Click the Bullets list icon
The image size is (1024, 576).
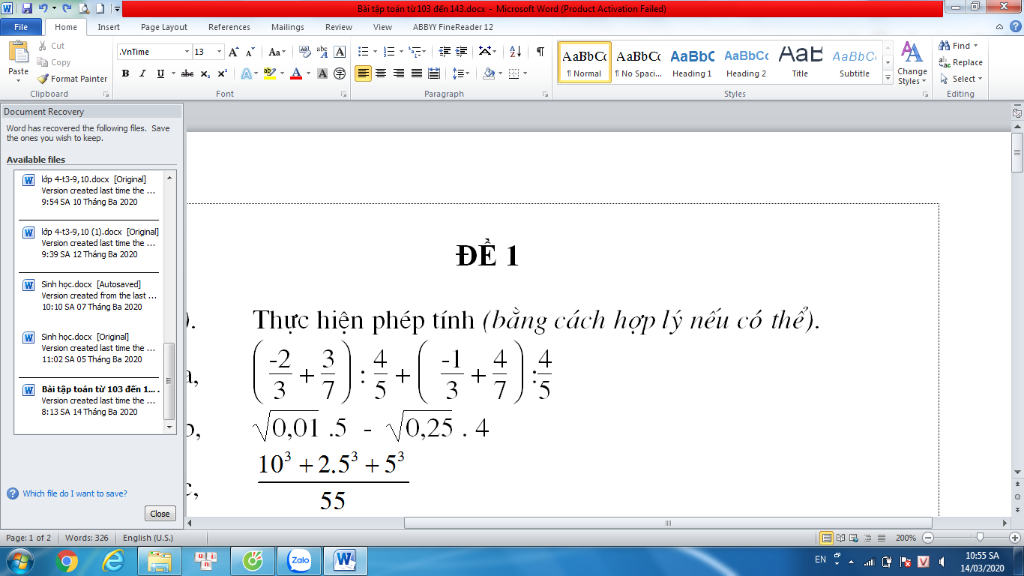[364, 52]
